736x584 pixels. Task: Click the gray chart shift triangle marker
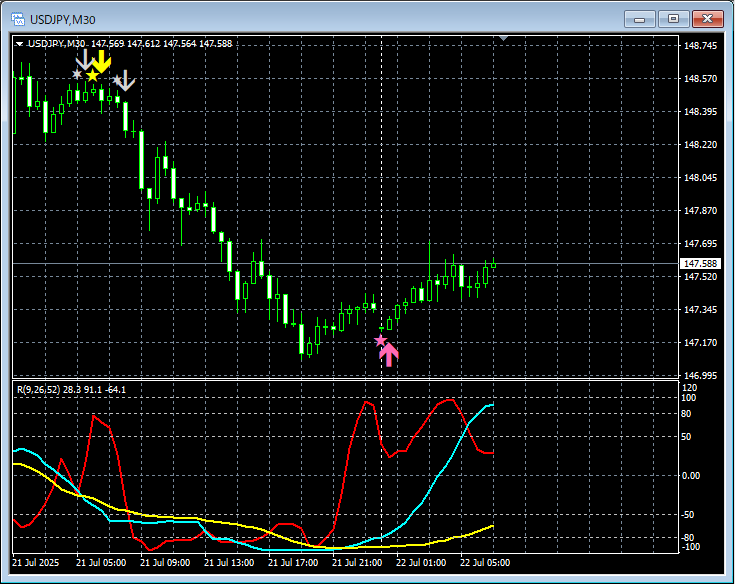(x=503, y=38)
